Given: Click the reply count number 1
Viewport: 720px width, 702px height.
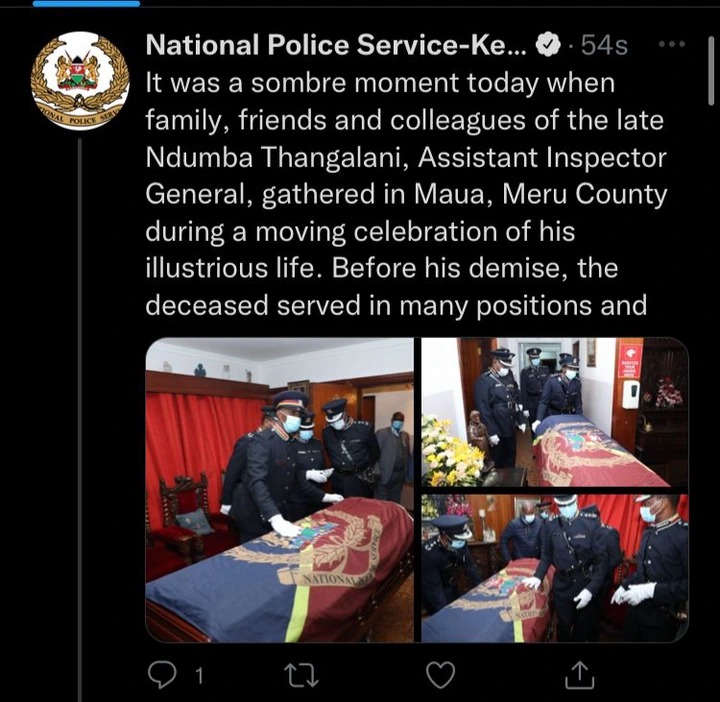Looking at the screenshot, I should (199, 676).
